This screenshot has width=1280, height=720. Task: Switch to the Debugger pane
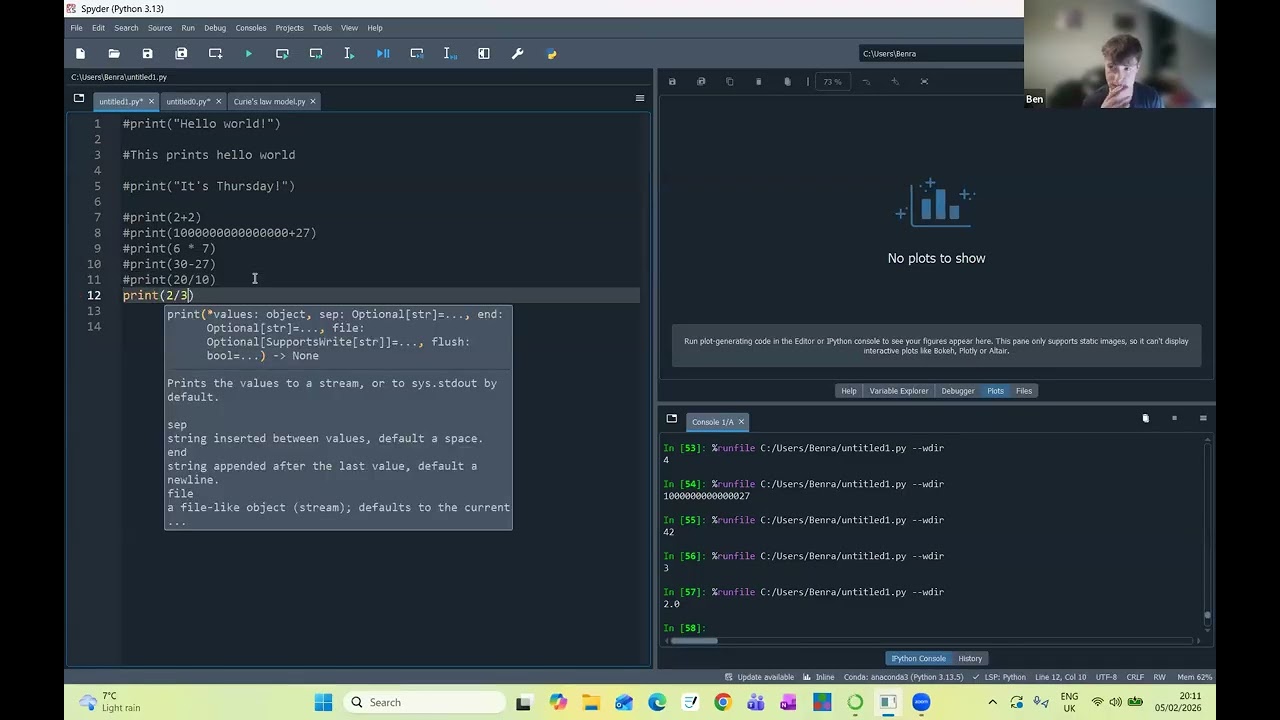958,391
